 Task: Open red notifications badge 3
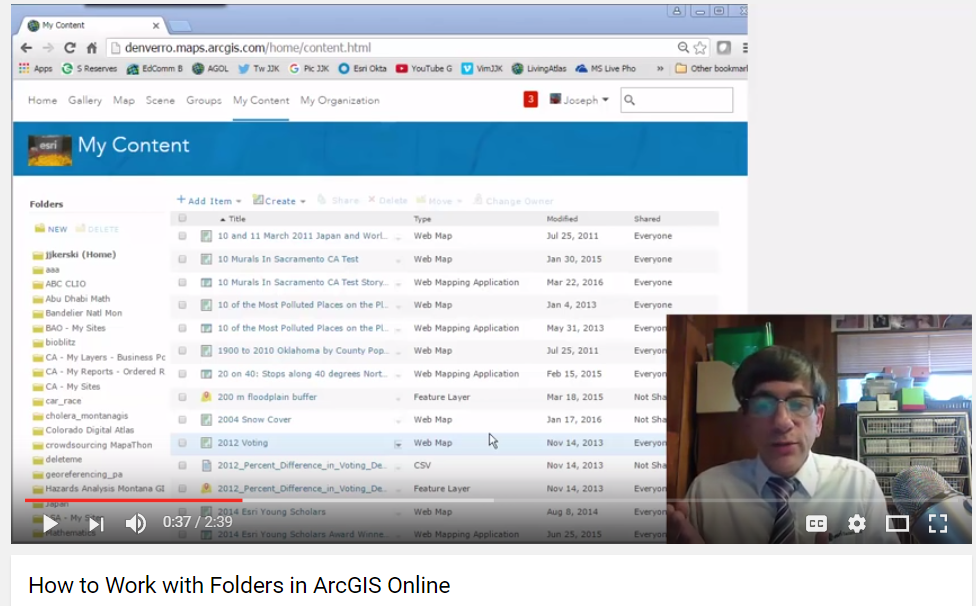pos(530,100)
